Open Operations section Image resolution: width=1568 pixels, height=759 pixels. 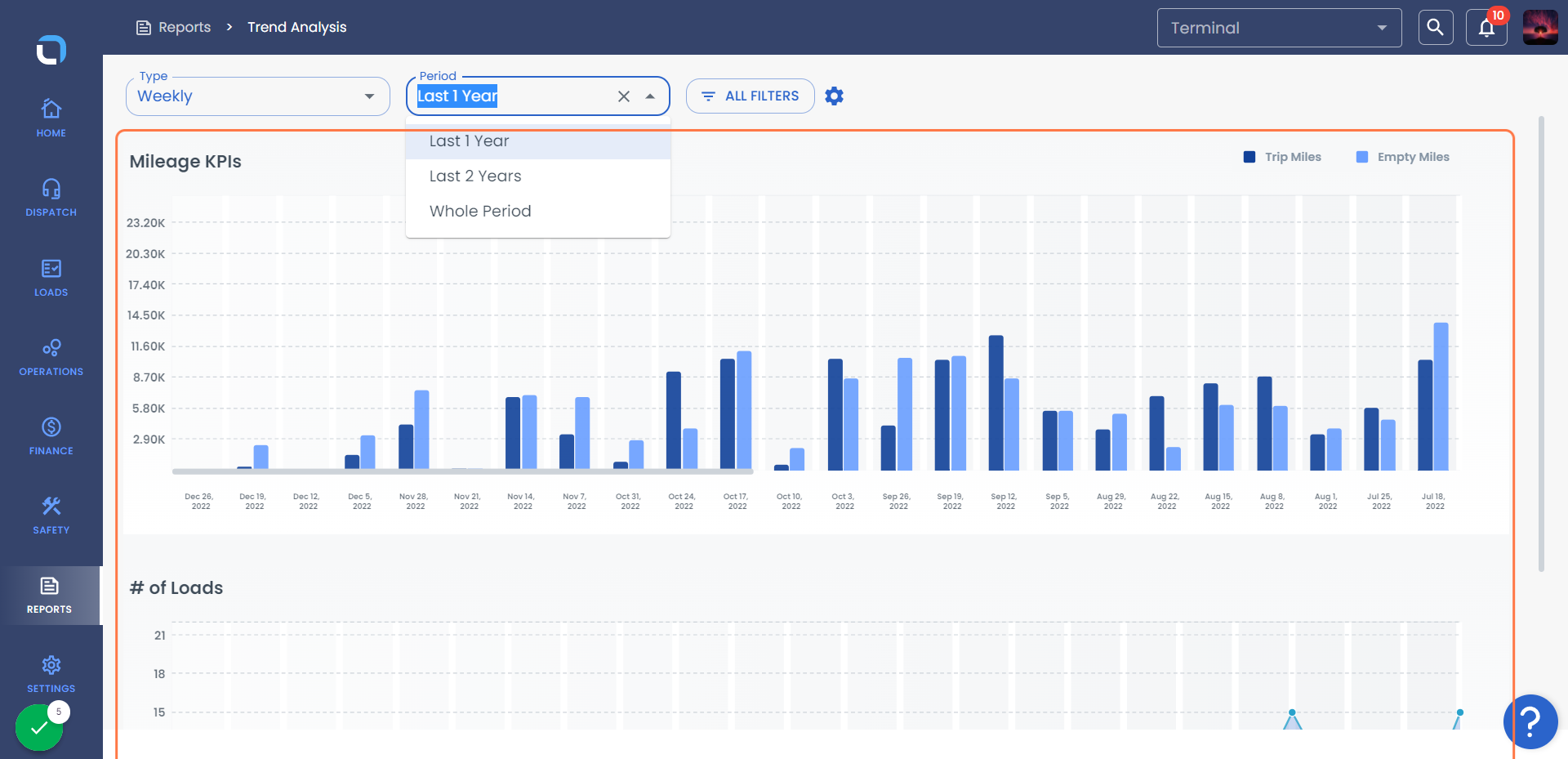(x=51, y=357)
